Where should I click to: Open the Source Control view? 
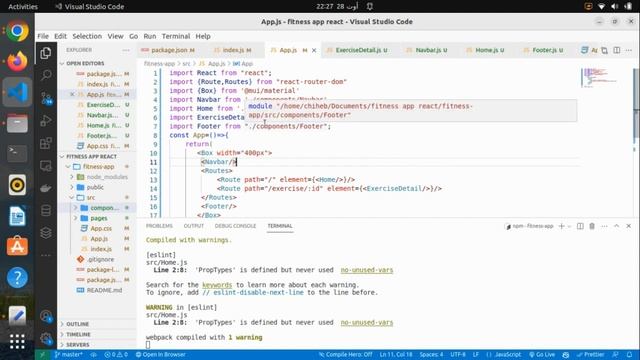click(46, 98)
